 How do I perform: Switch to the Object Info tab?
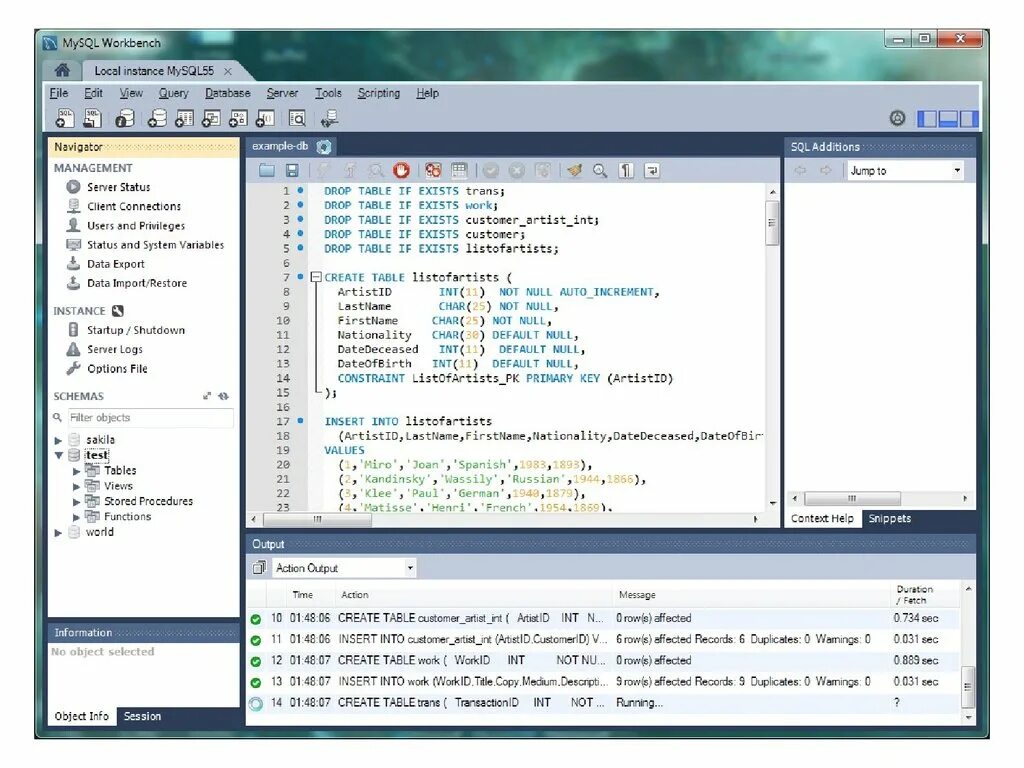82,716
